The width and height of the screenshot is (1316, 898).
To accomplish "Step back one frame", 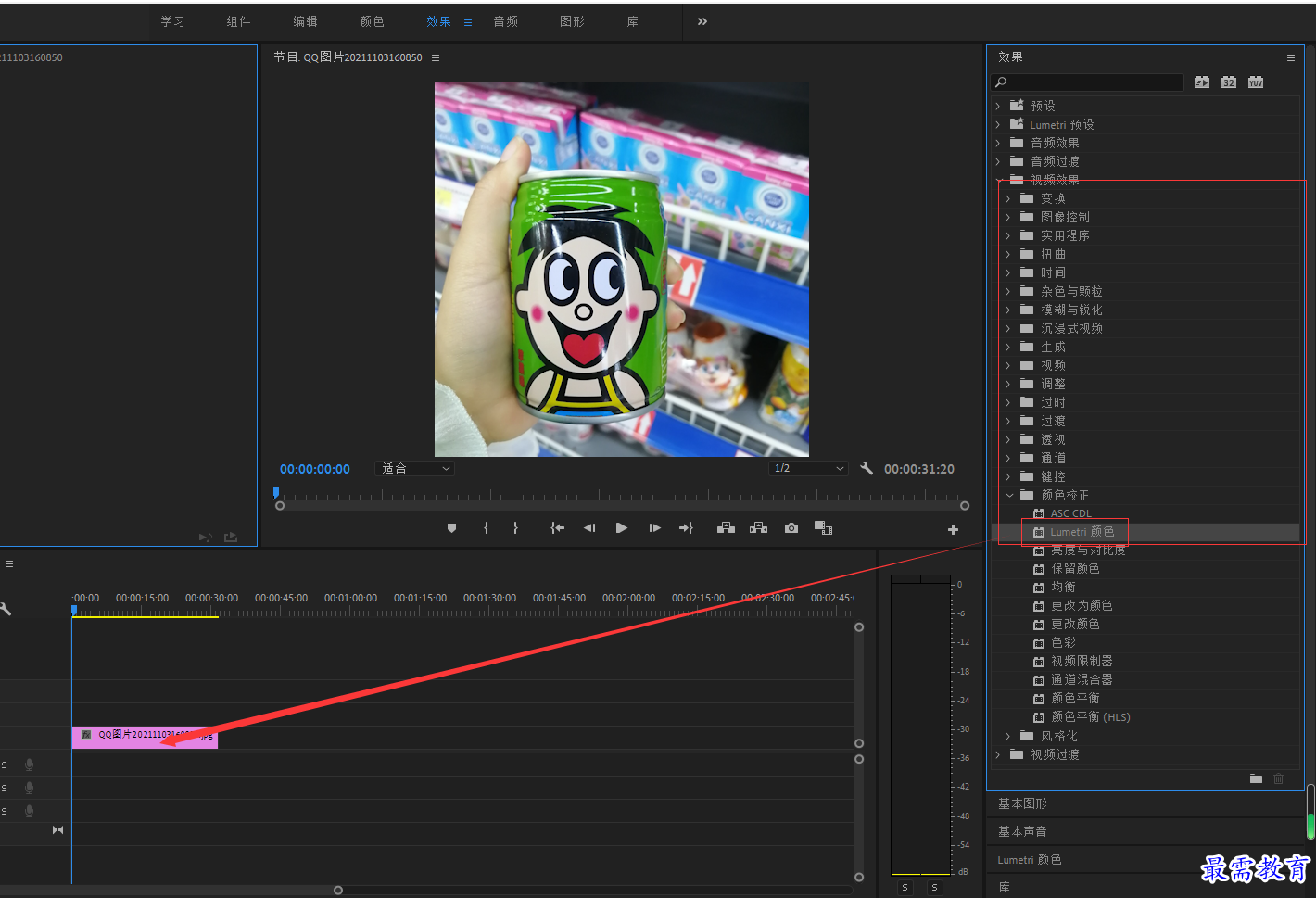I will [x=589, y=528].
